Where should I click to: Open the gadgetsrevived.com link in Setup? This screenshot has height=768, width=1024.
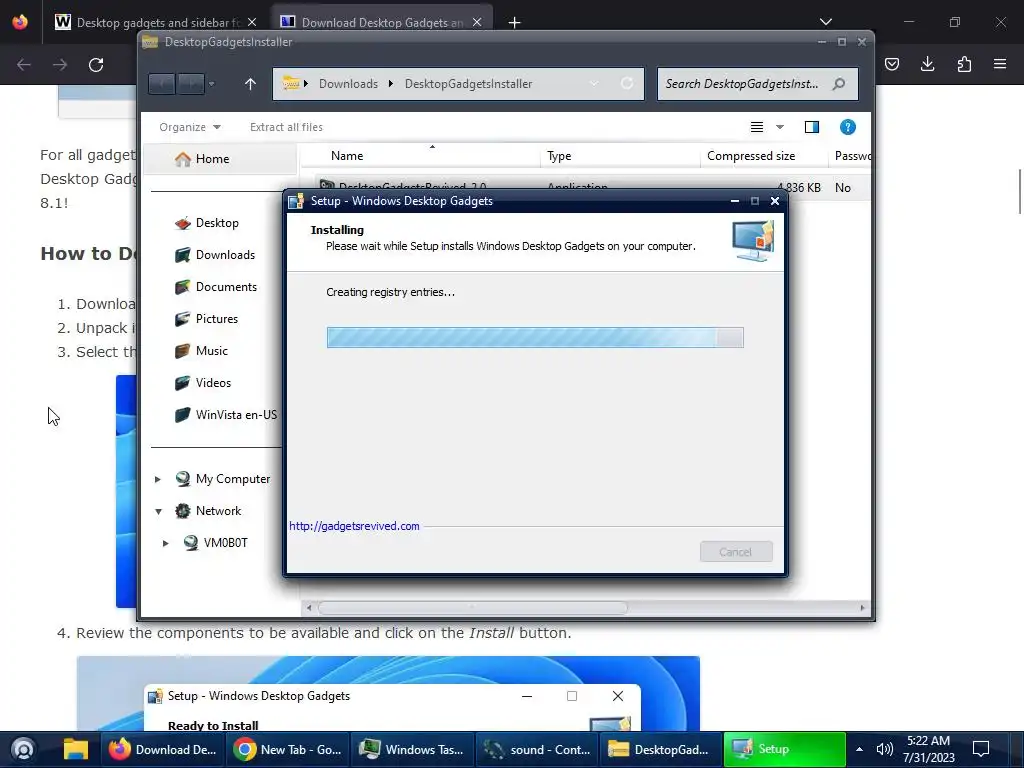point(354,526)
